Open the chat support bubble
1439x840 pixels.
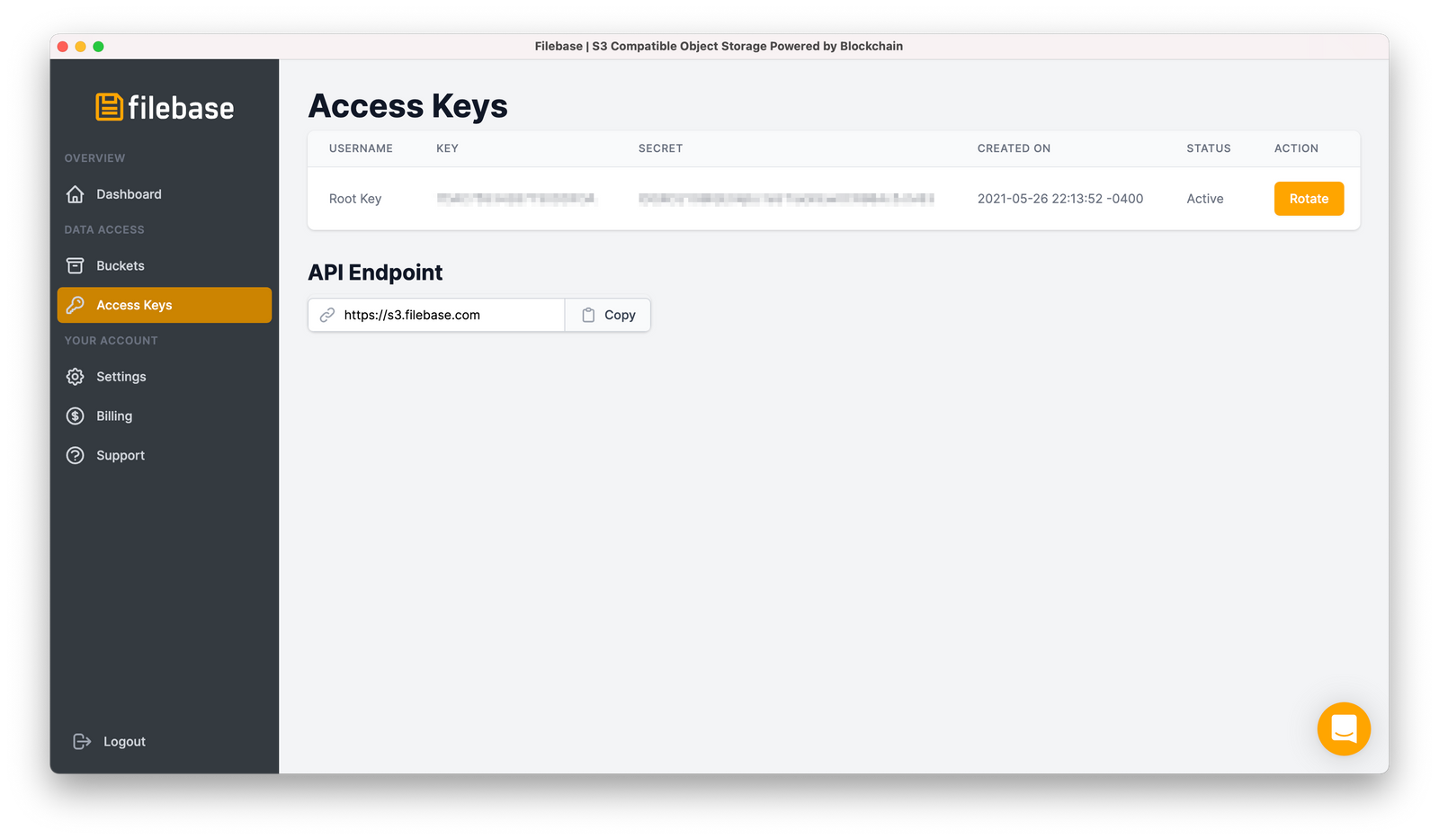pyautogui.click(x=1344, y=728)
